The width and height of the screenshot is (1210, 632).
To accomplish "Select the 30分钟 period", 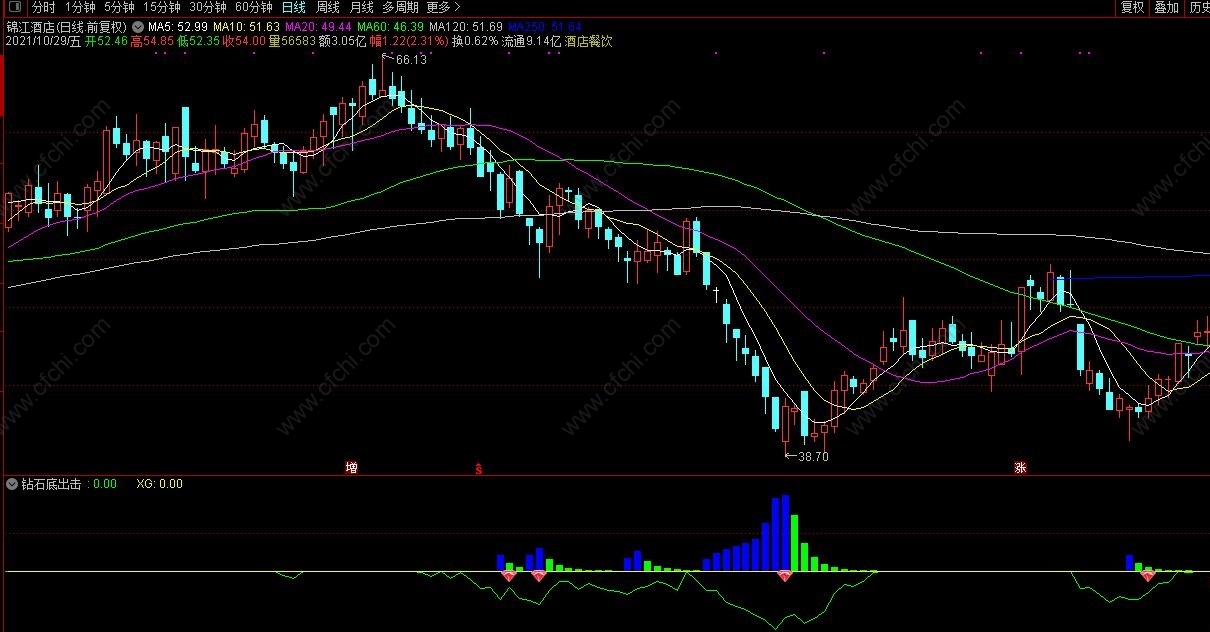I will [x=208, y=7].
